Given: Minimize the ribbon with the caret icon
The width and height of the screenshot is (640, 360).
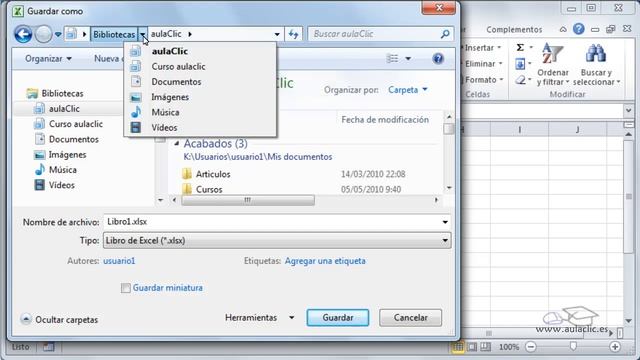Looking at the screenshot, I should click(x=563, y=29).
